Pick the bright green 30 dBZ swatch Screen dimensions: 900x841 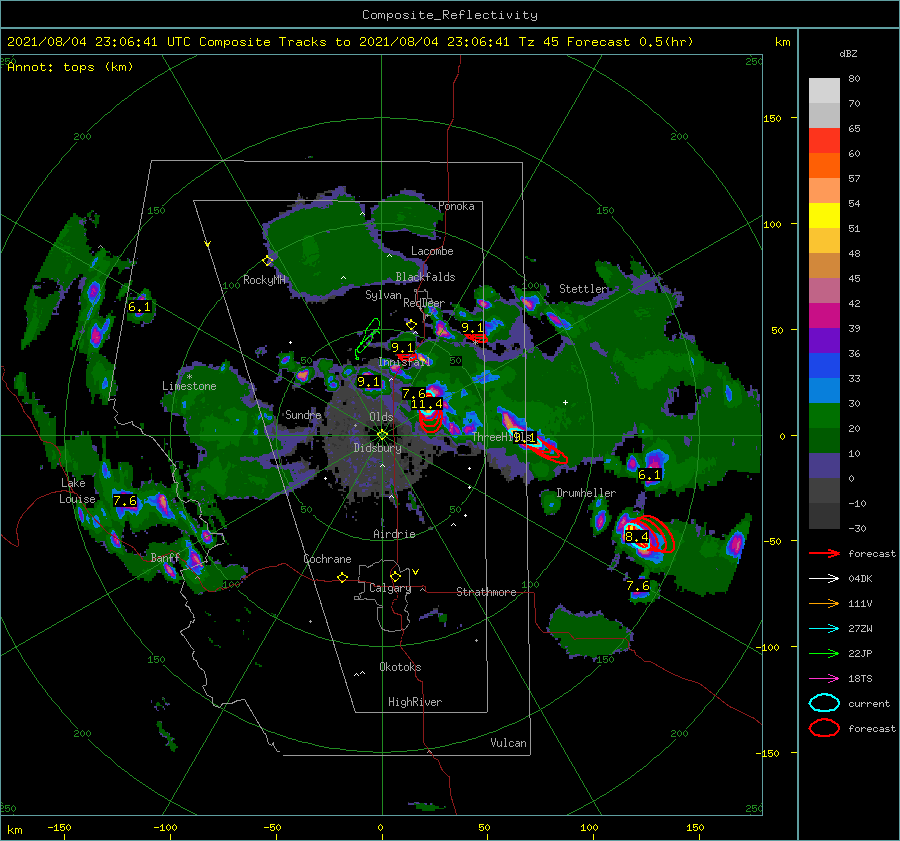(824, 416)
